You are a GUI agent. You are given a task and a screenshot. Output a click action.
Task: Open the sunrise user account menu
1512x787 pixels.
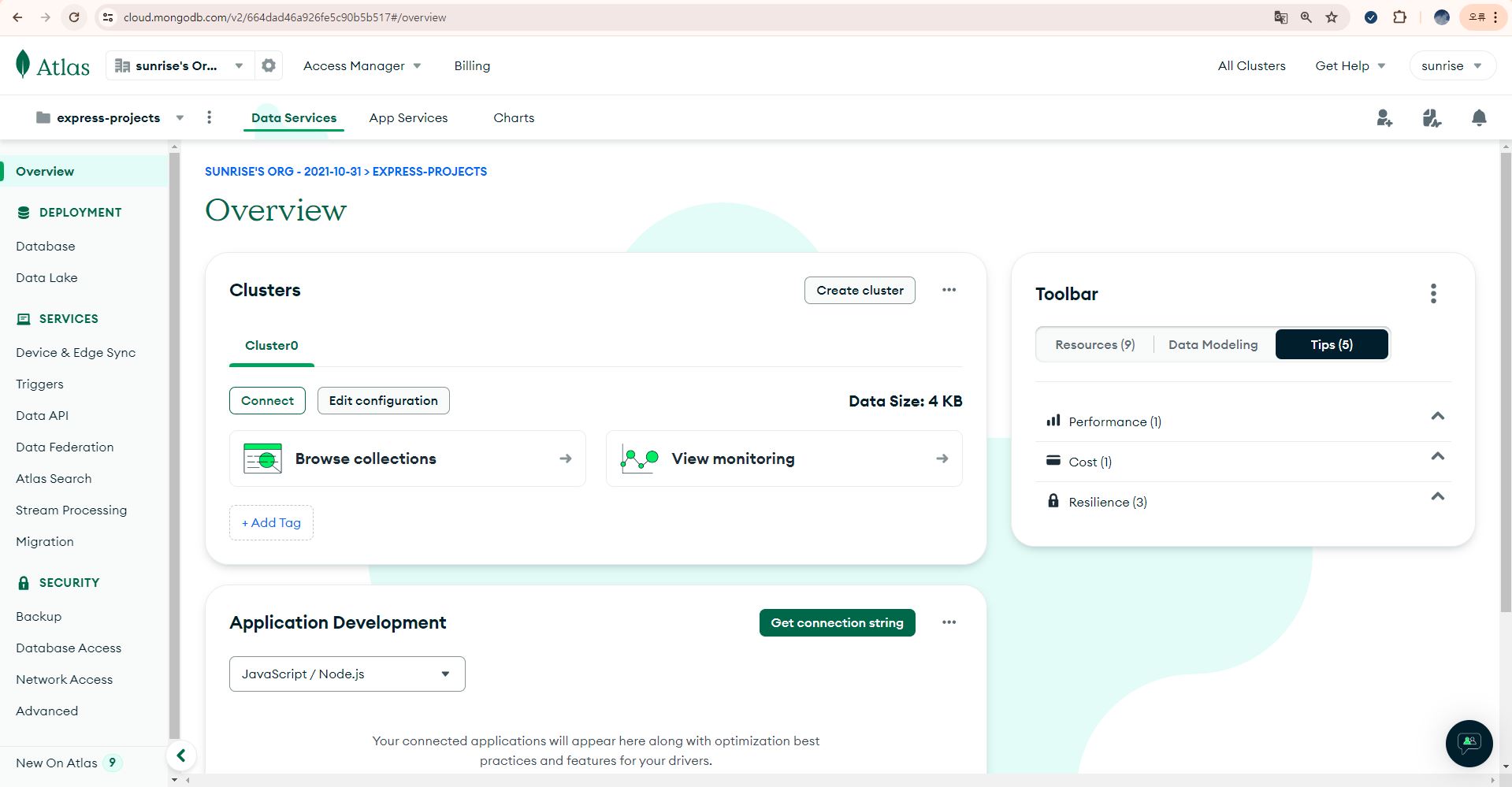click(1451, 66)
